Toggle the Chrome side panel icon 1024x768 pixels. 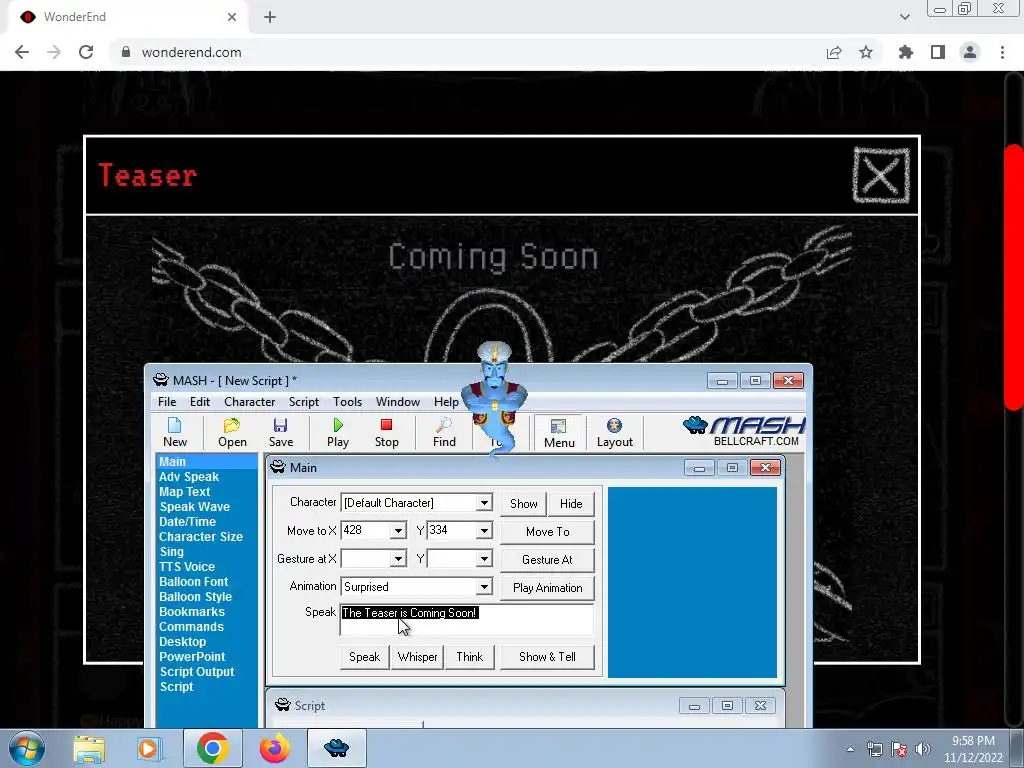[x=938, y=52]
